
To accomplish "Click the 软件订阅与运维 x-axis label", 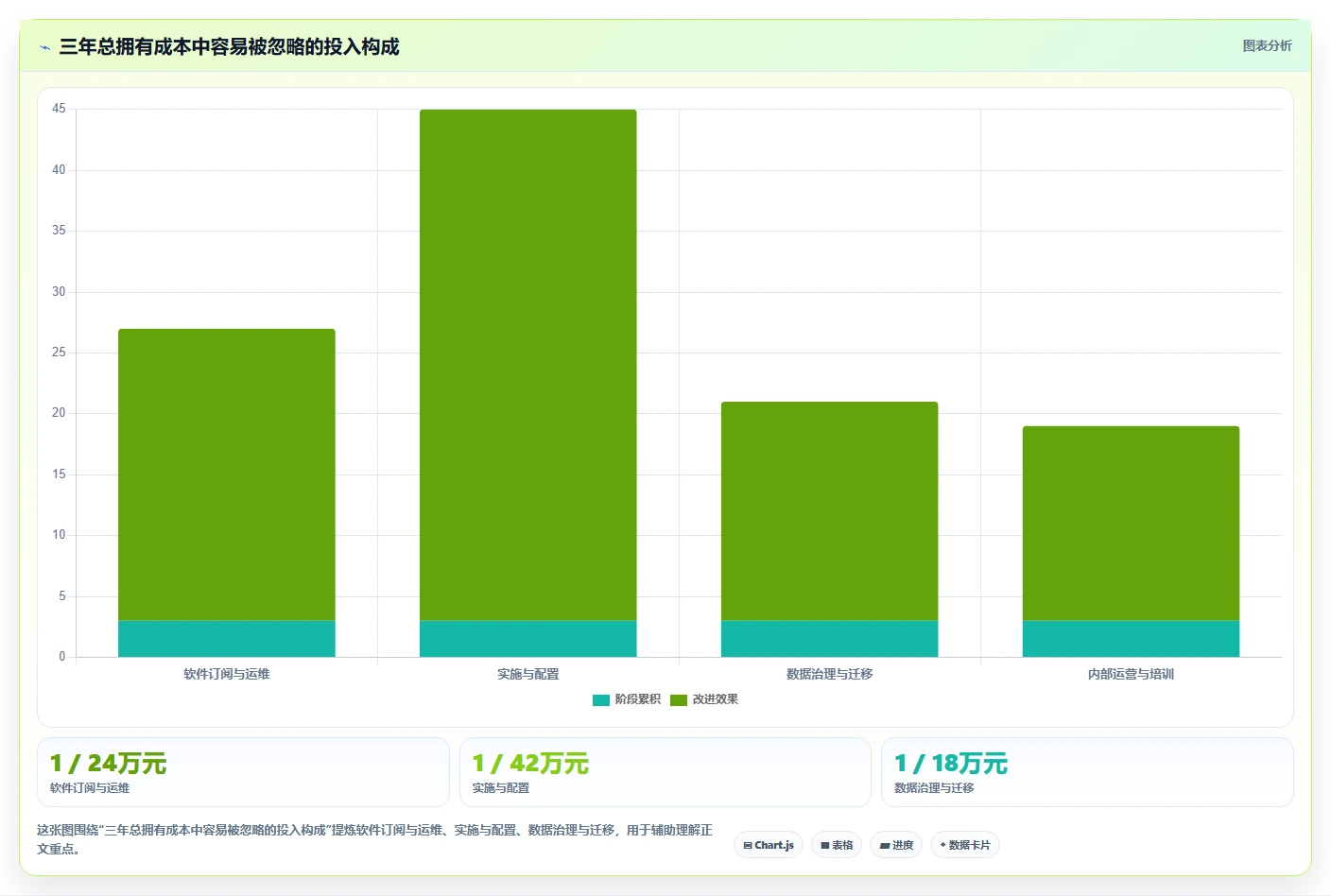I will coord(227,674).
